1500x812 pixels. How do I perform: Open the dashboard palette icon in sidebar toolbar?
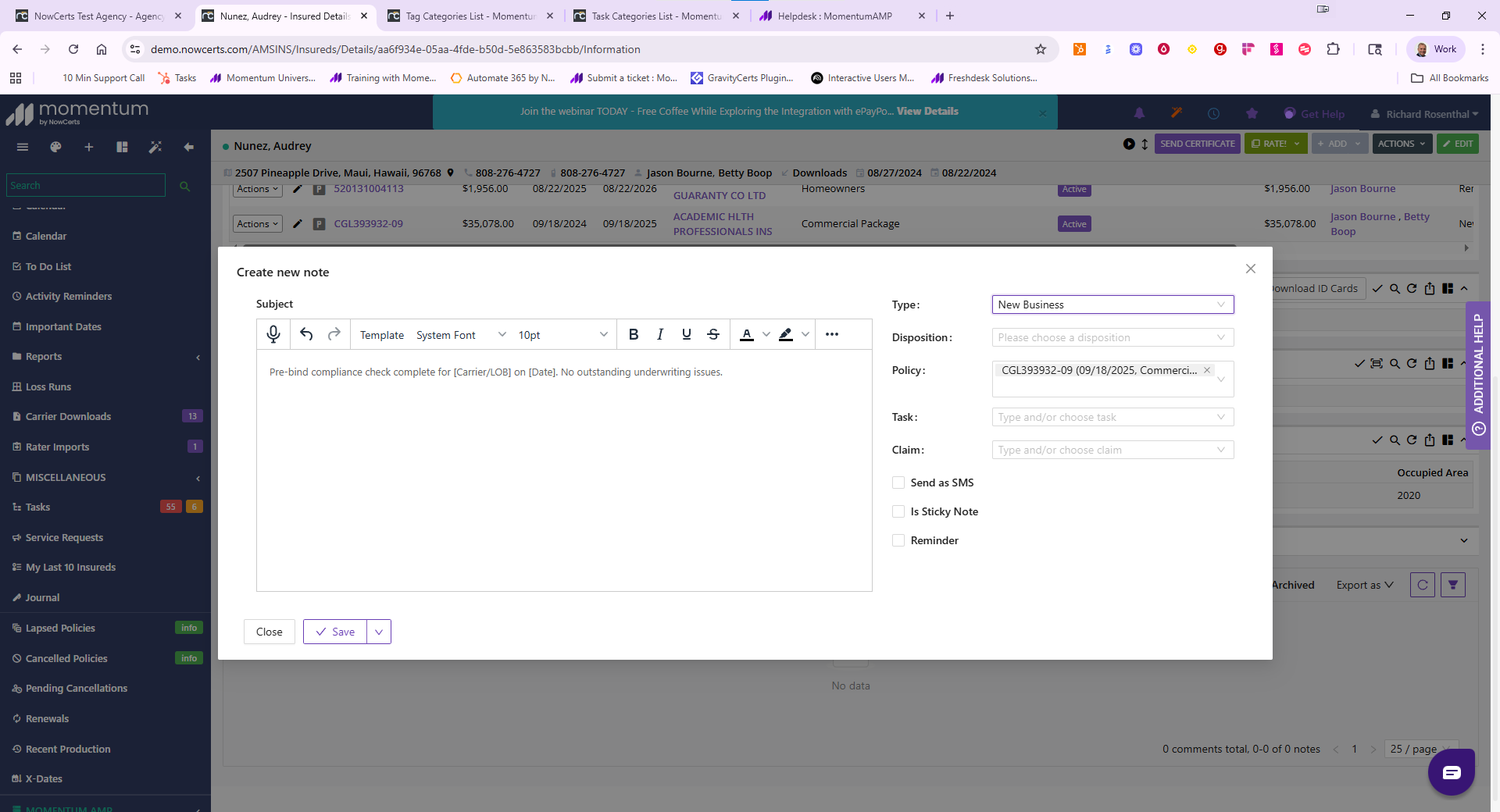pyautogui.click(x=55, y=147)
